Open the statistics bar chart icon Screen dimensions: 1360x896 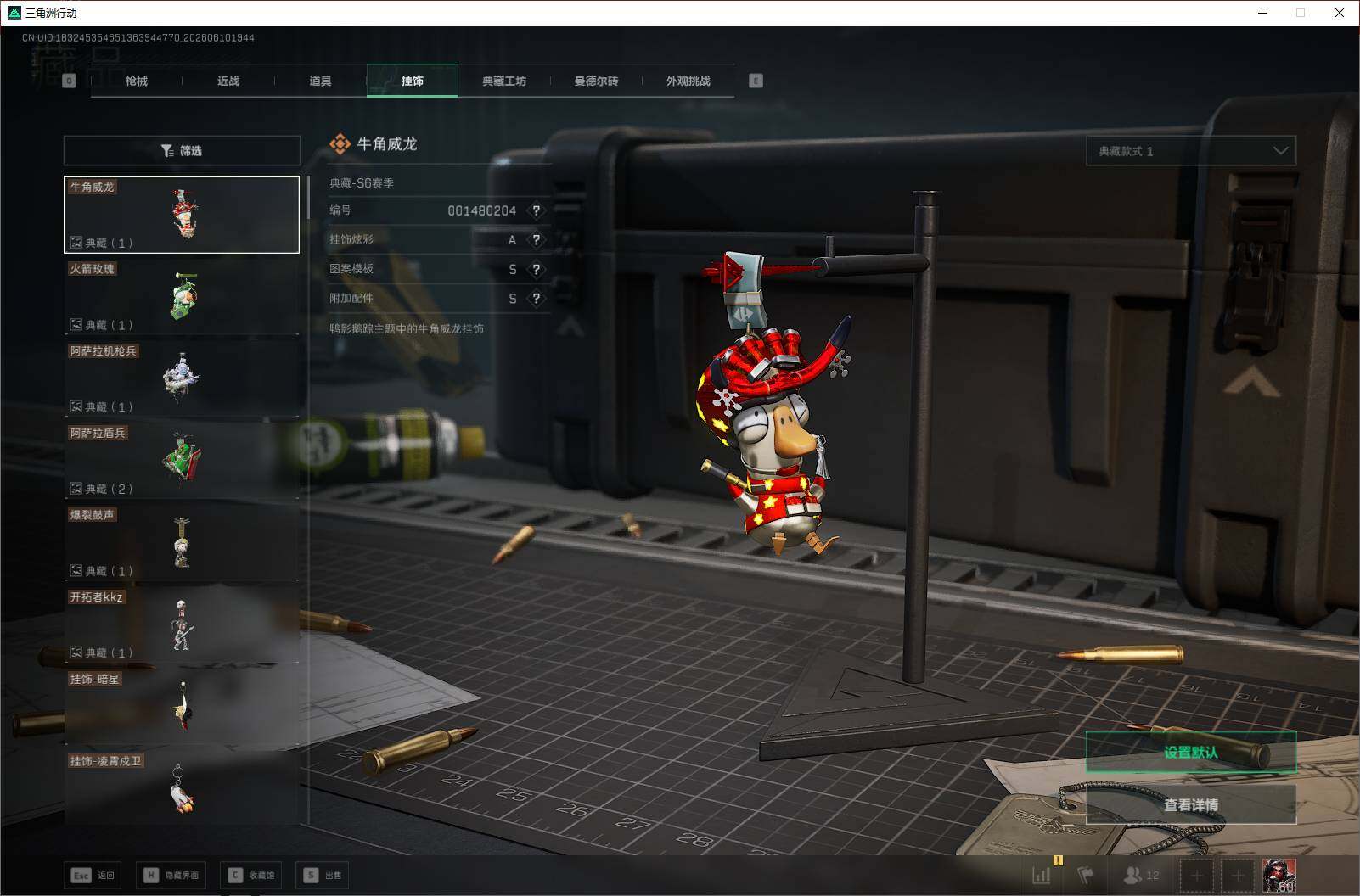tap(1041, 876)
